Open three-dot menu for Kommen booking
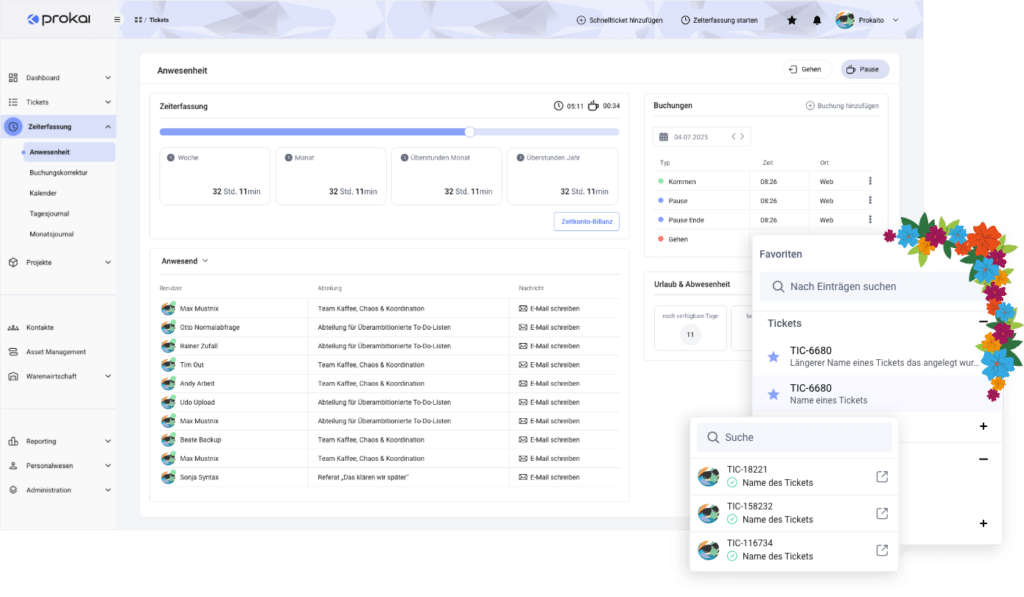Screen dimensions: 1024x597 pos(870,181)
